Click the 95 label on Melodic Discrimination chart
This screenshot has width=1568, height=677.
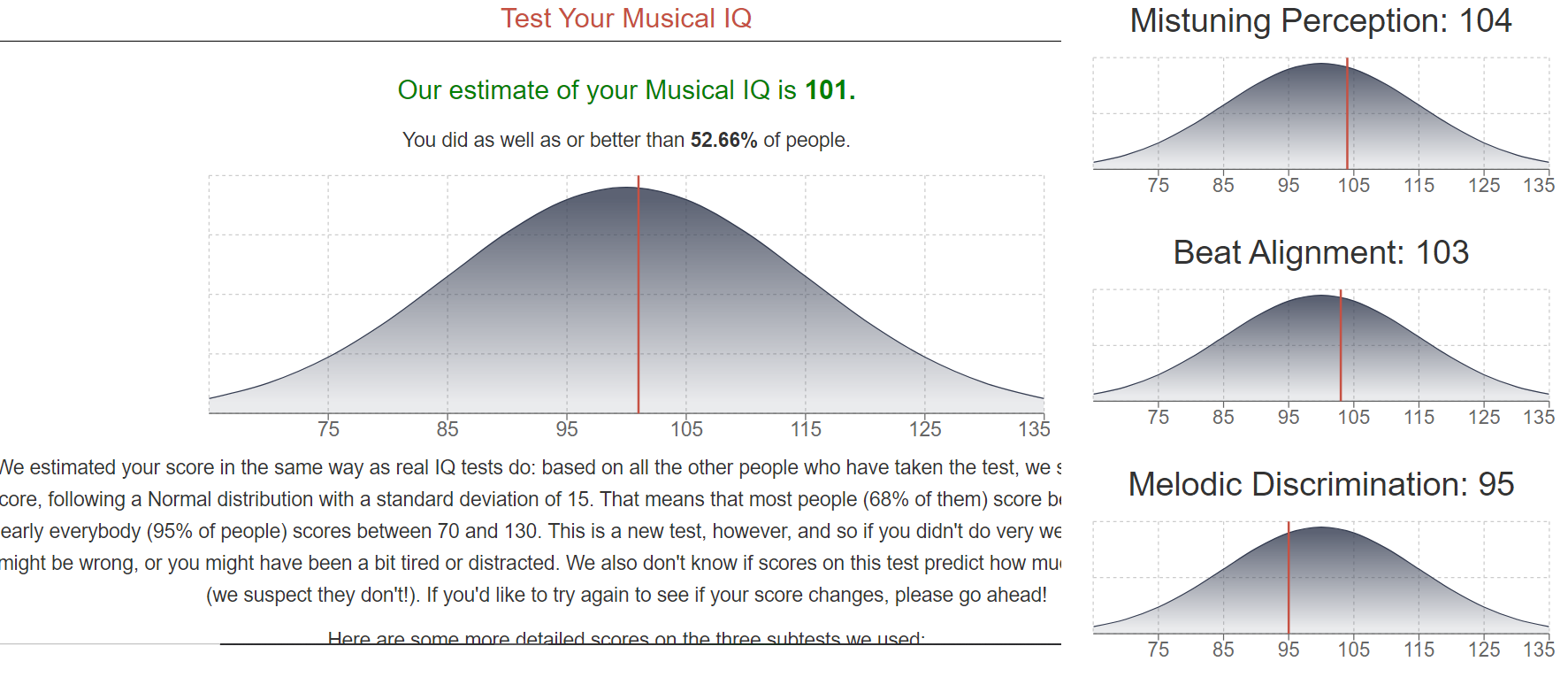click(x=1289, y=649)
